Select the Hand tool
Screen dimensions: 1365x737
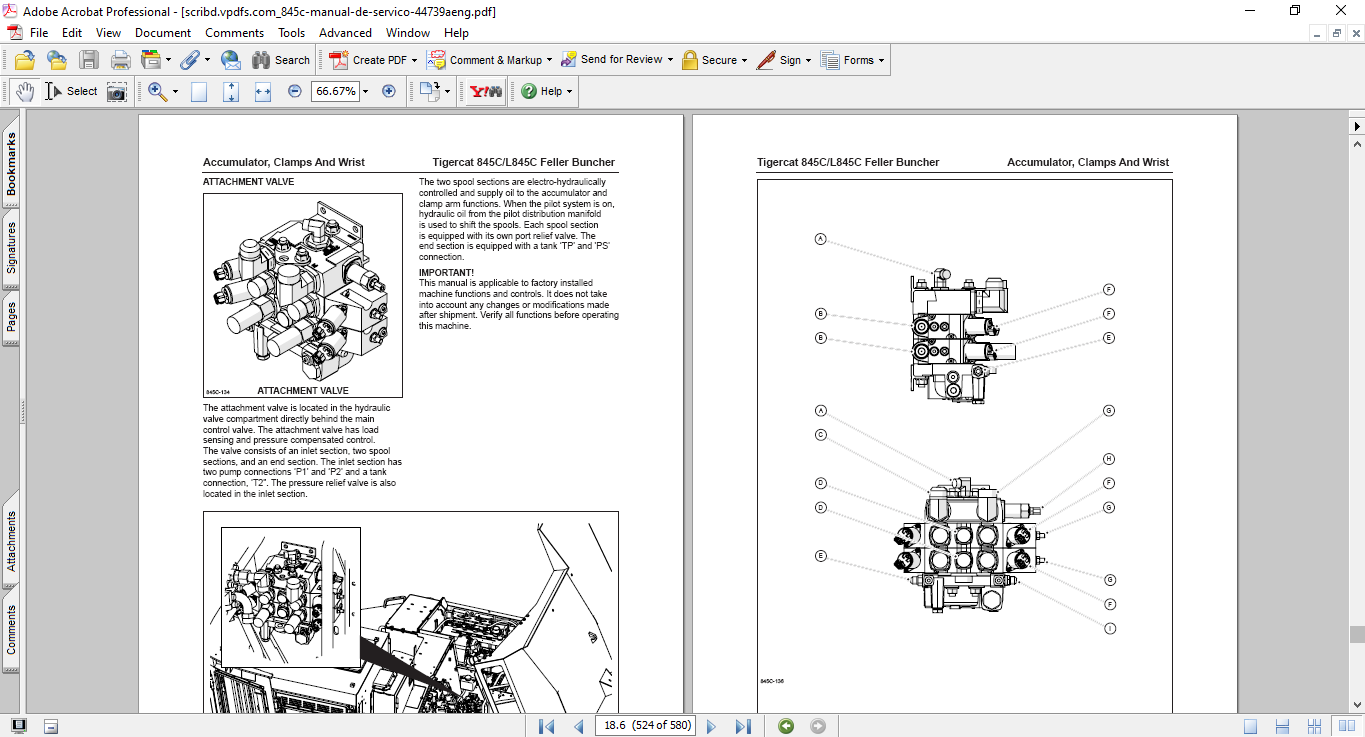(x=24, y=91)
